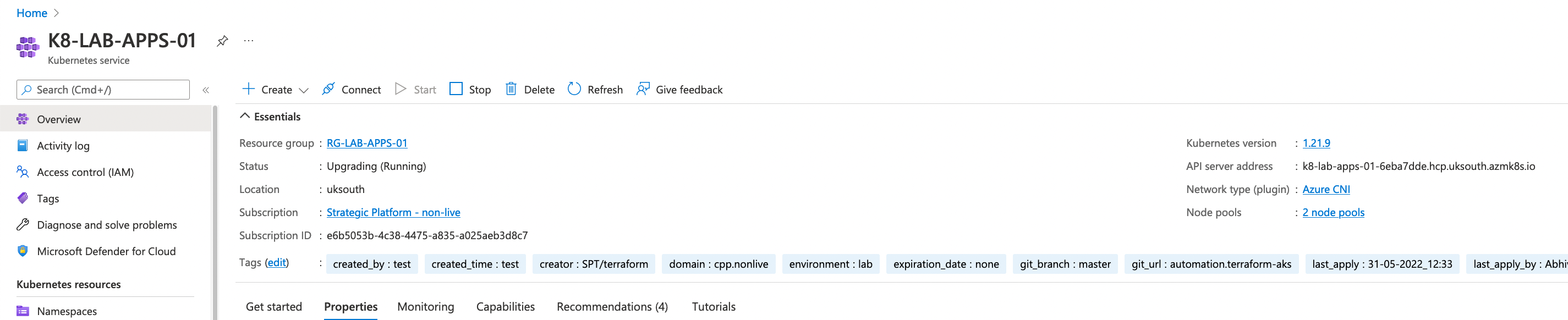This screenshot has height=320, width=1568.
Task: Click the tags edit link
Action: tap(276, 262)
